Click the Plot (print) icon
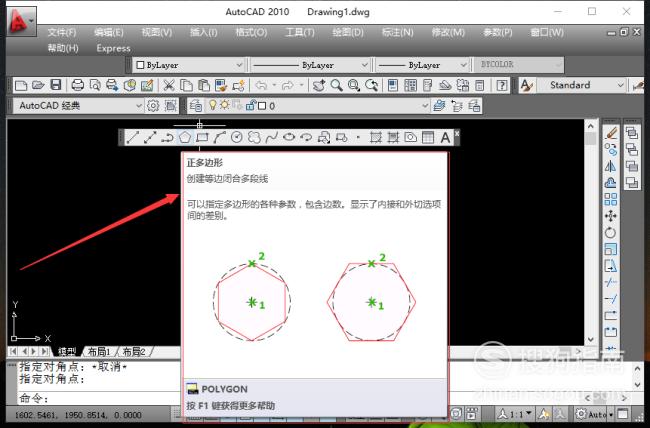Viewport: 650px width, 428px height. [x=78, y=85]
